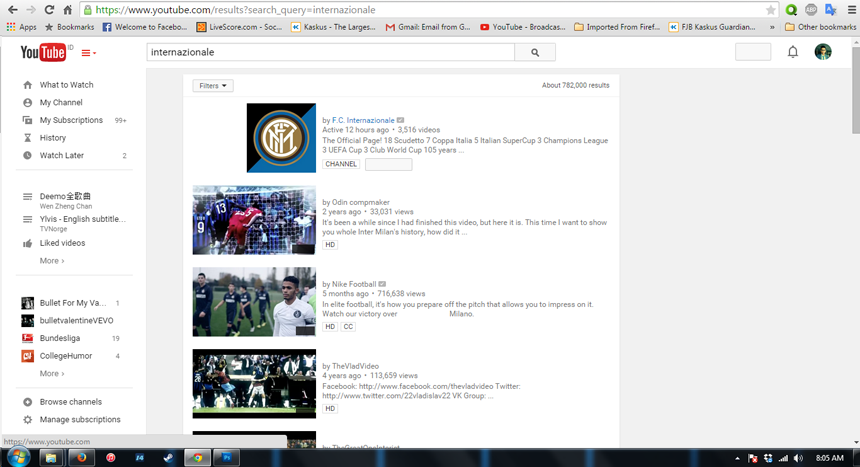860x467 pixels.
Task: Open the Bundesliga subscription
Action: pos(60,338)
